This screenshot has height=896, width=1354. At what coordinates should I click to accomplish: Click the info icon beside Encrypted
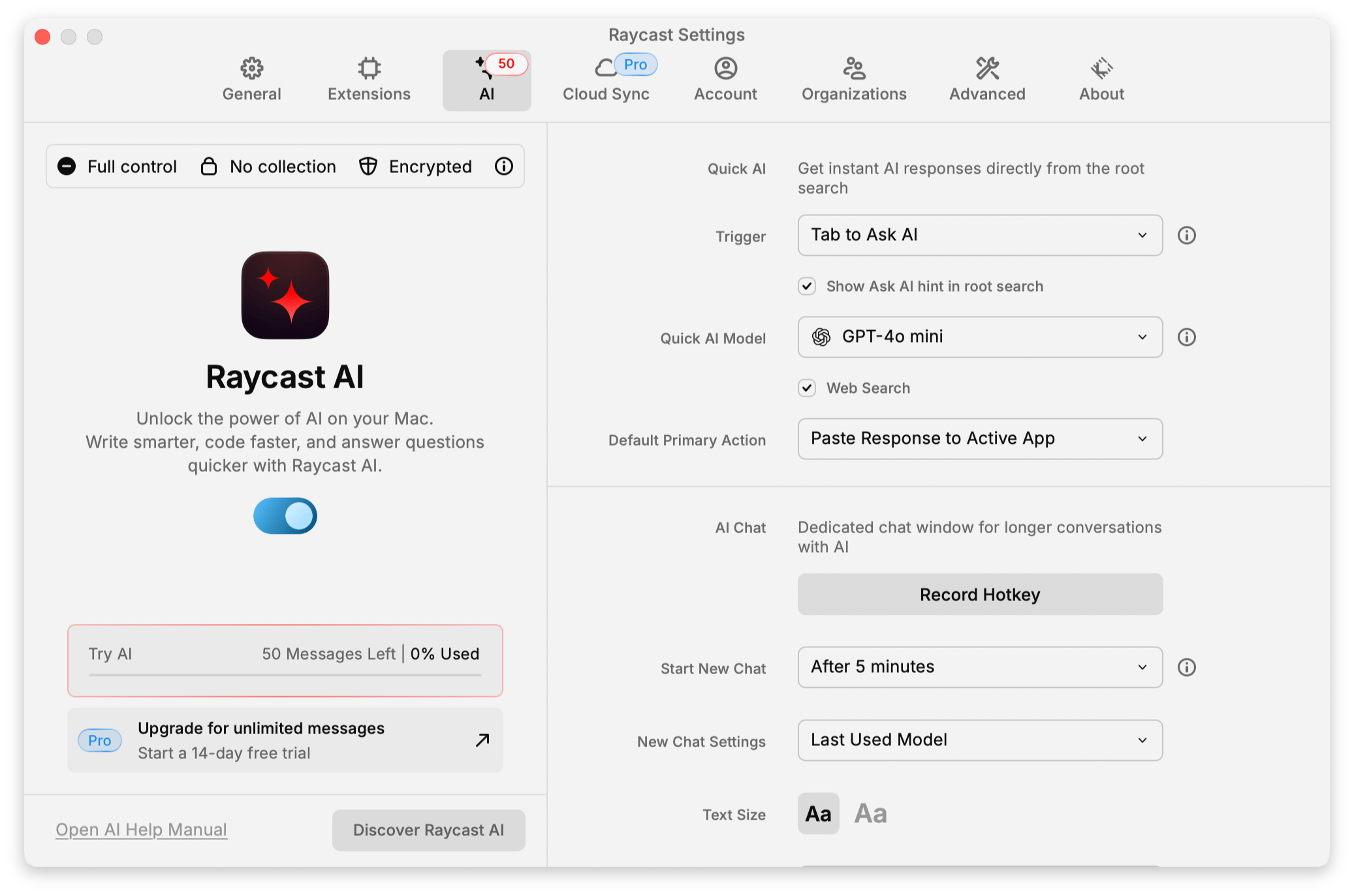point(503,166)
